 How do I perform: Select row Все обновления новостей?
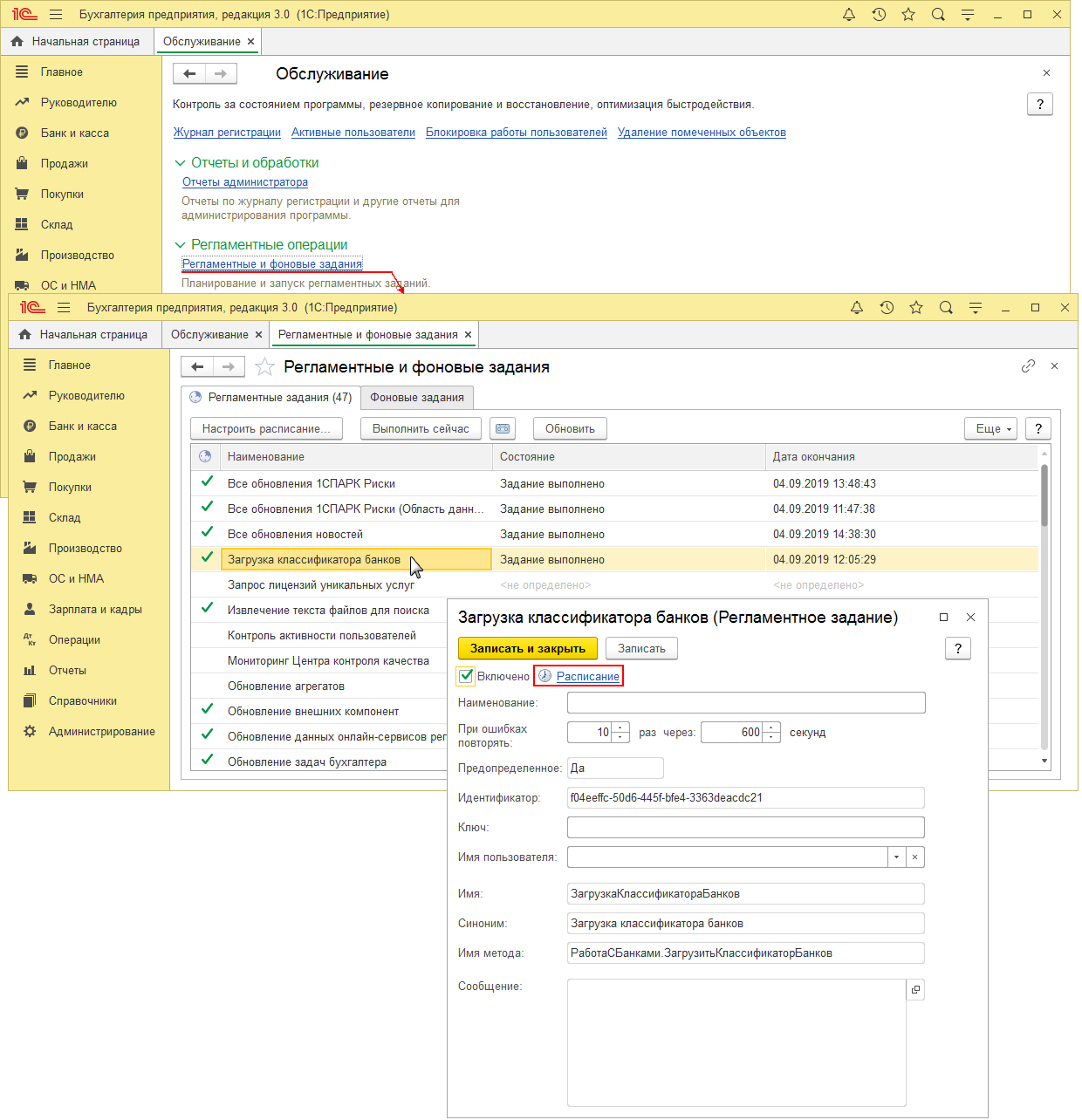615,534
